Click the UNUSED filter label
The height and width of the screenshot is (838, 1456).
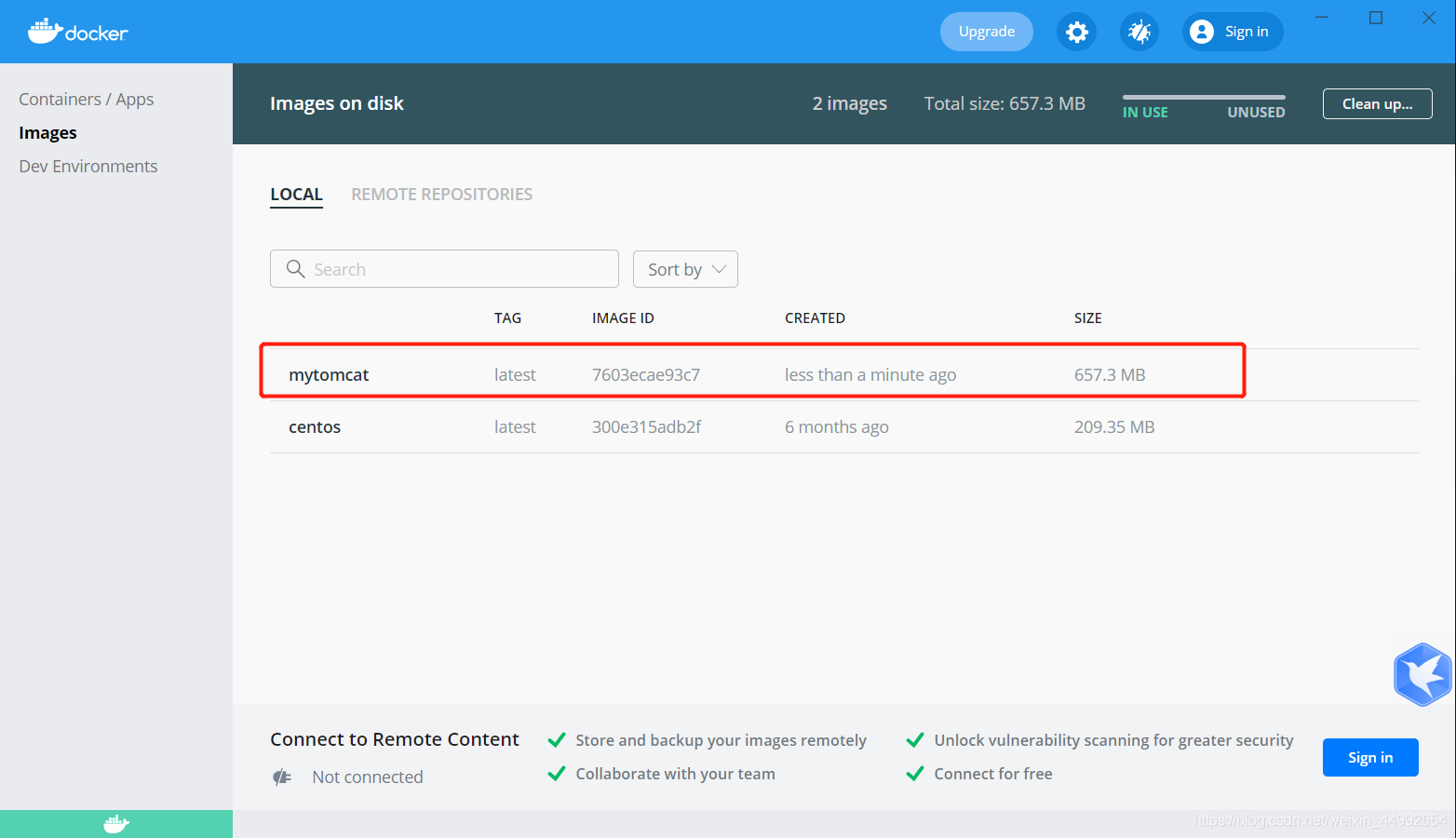(1256, 112)
